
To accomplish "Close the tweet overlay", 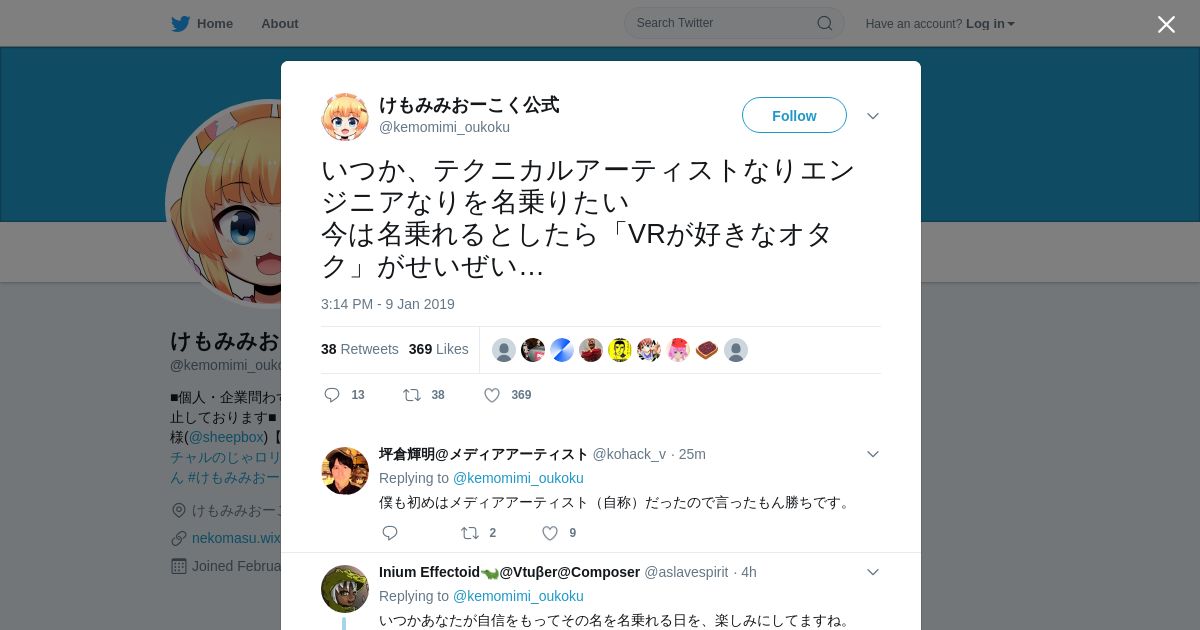I will click(1166, 24).
